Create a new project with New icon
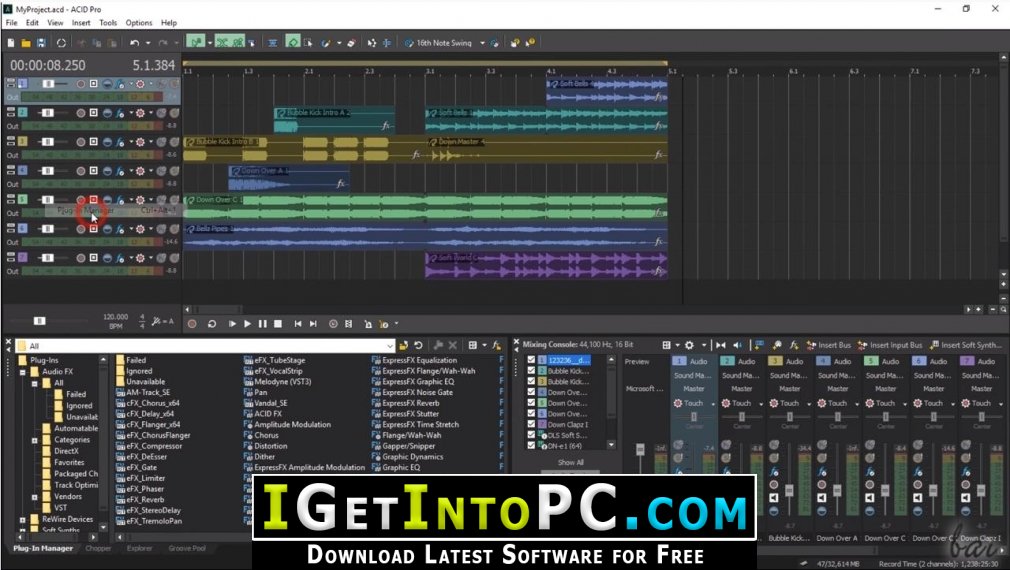The image size is (1010, 570). [11, 43]
